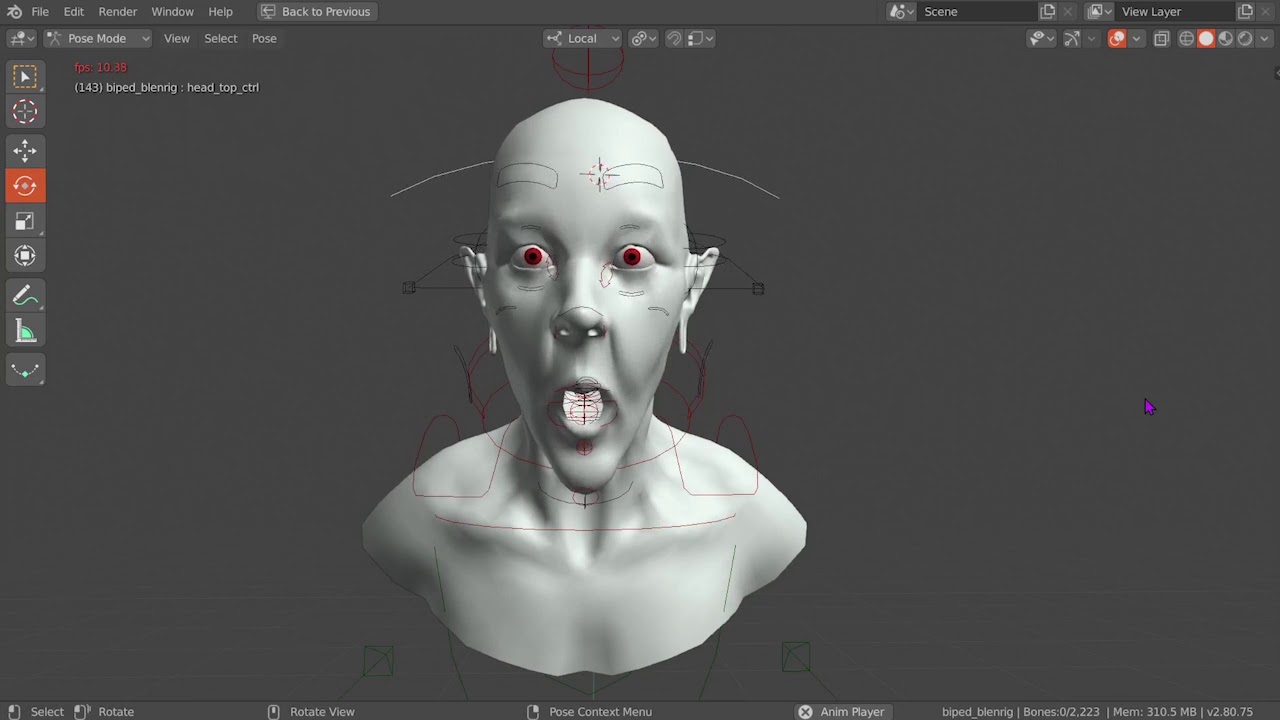1280x720 pixels.
Task: Toggle snapping magnet button
Action: point(673,38)
